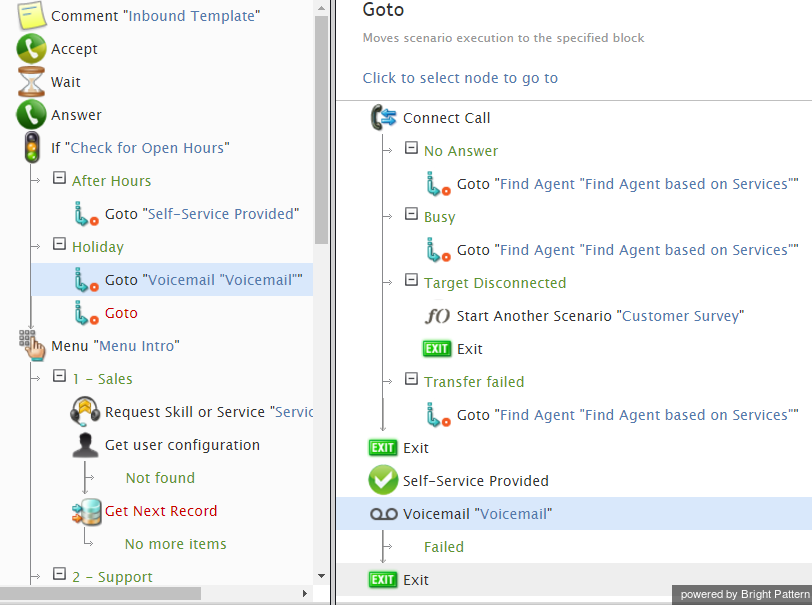
Task: Collapse the 1 - Sales menu branch
Action: 60,376
